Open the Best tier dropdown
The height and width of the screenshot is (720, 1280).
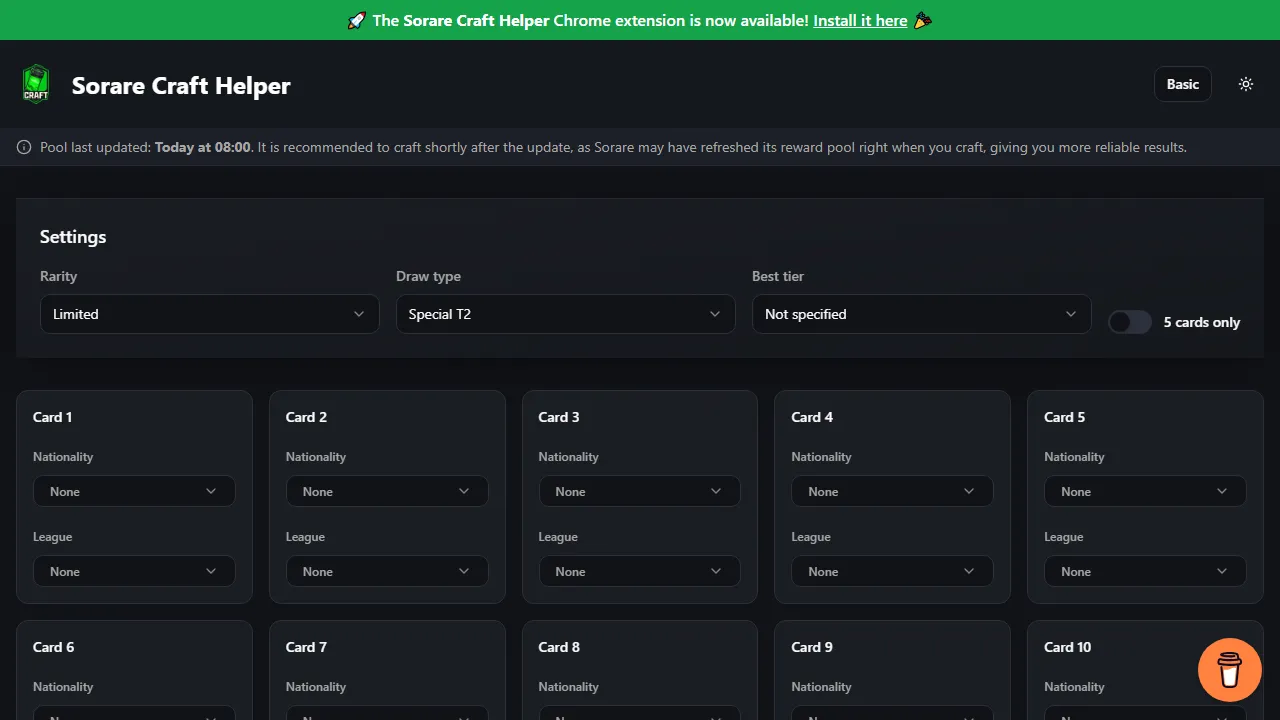pos(920,313)
